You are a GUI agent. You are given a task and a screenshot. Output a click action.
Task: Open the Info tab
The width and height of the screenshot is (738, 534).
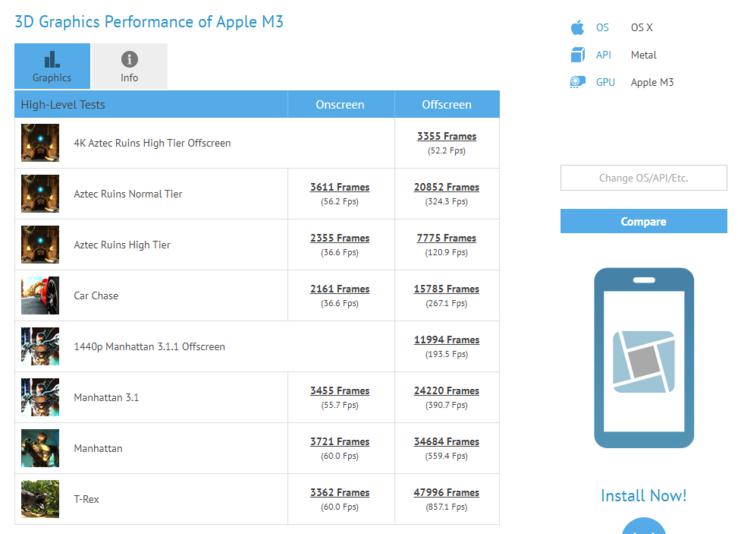129,66
